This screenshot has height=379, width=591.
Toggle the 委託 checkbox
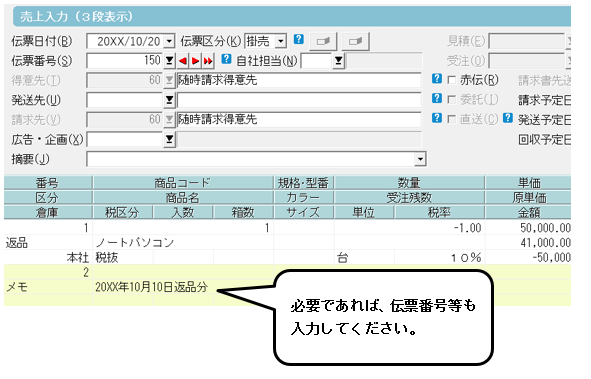pyautogui.click(x=451, y=99)
